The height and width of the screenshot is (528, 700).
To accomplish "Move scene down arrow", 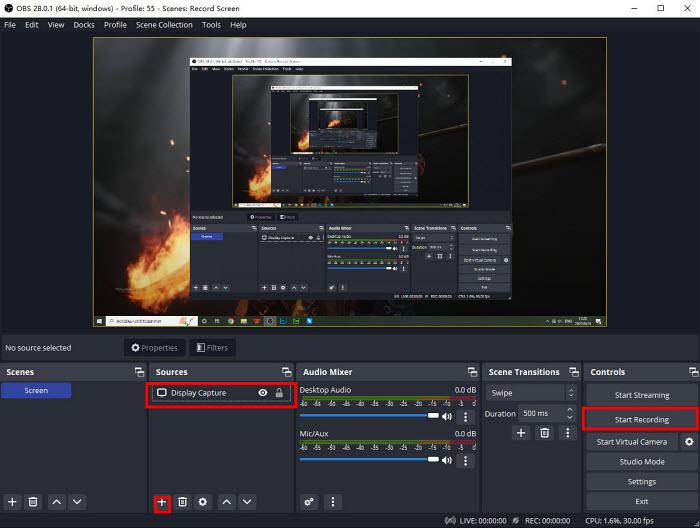I will click(77, 502).
